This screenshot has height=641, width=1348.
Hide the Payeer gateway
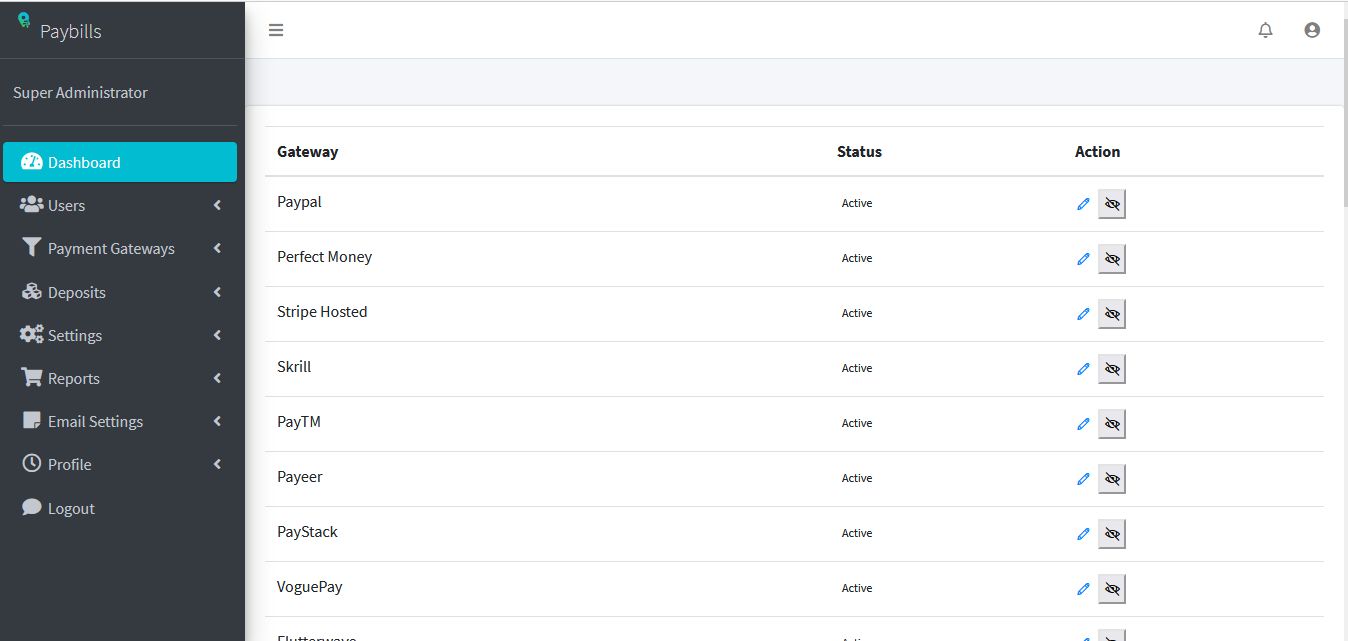tap(1112, 479)
